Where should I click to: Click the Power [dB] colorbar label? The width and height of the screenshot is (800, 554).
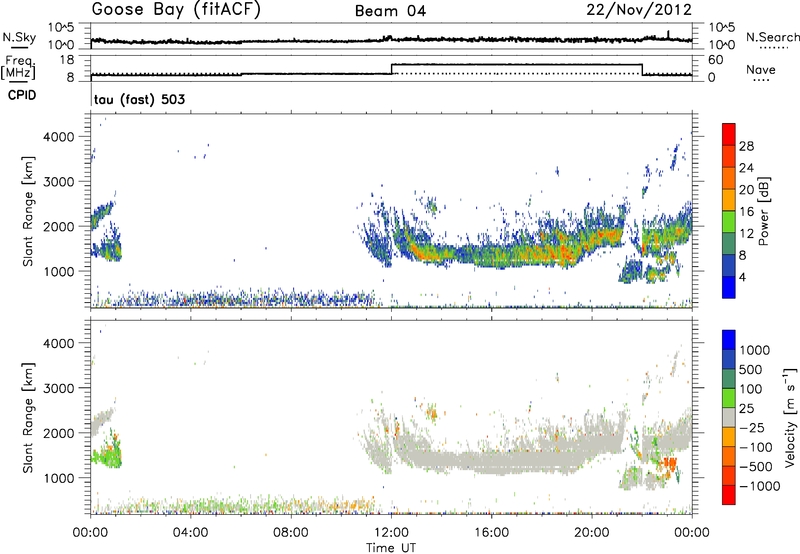764,211
